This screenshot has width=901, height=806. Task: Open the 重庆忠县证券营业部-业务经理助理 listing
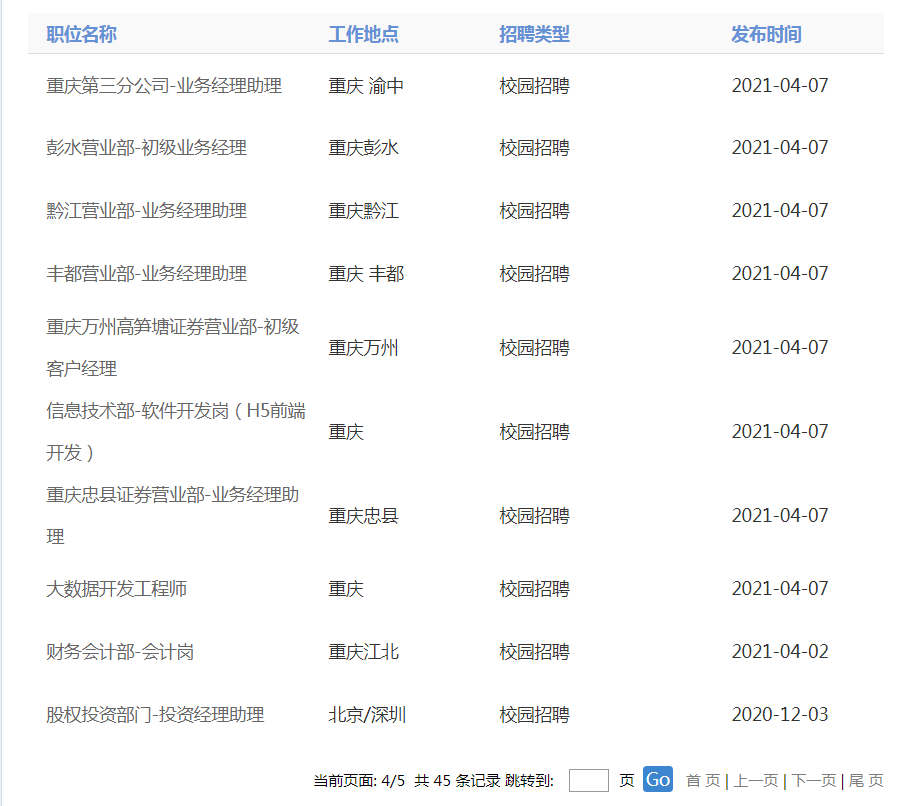pos(172,495)
